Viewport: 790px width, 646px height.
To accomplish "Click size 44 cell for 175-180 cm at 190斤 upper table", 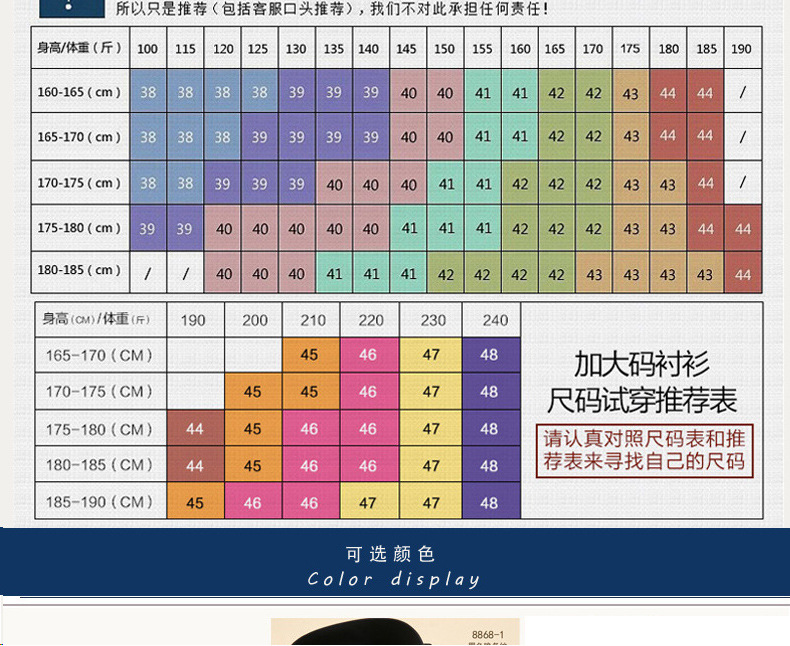I will pyautogui.click(x=743, y=229).
